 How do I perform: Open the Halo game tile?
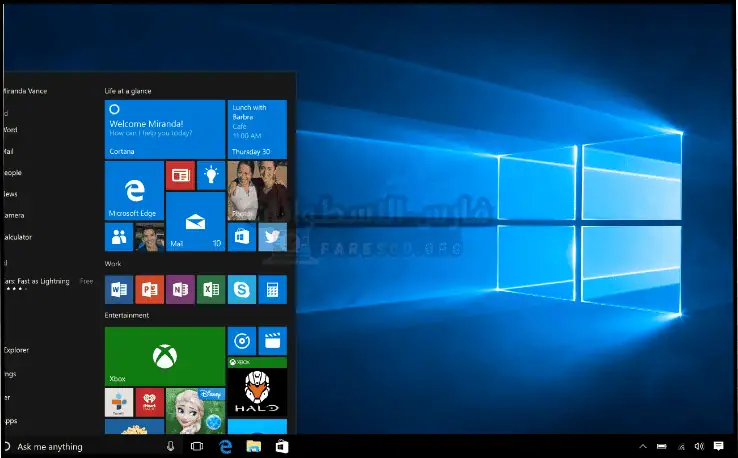pos(257,393)
